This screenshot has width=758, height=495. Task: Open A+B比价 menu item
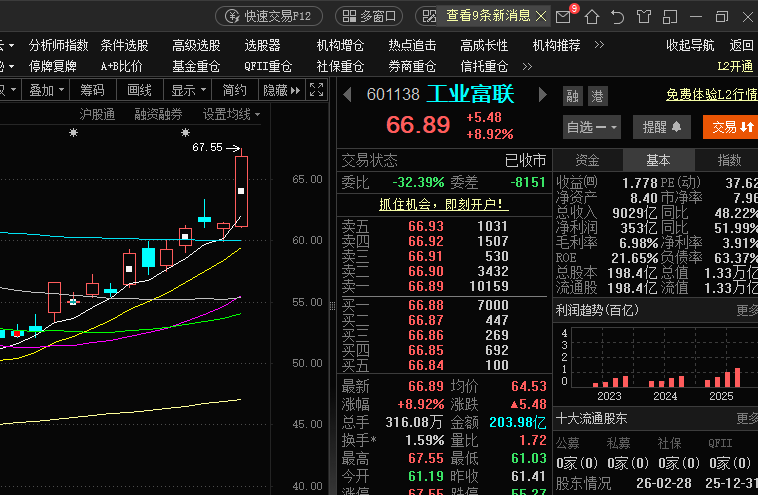[121, 66]
